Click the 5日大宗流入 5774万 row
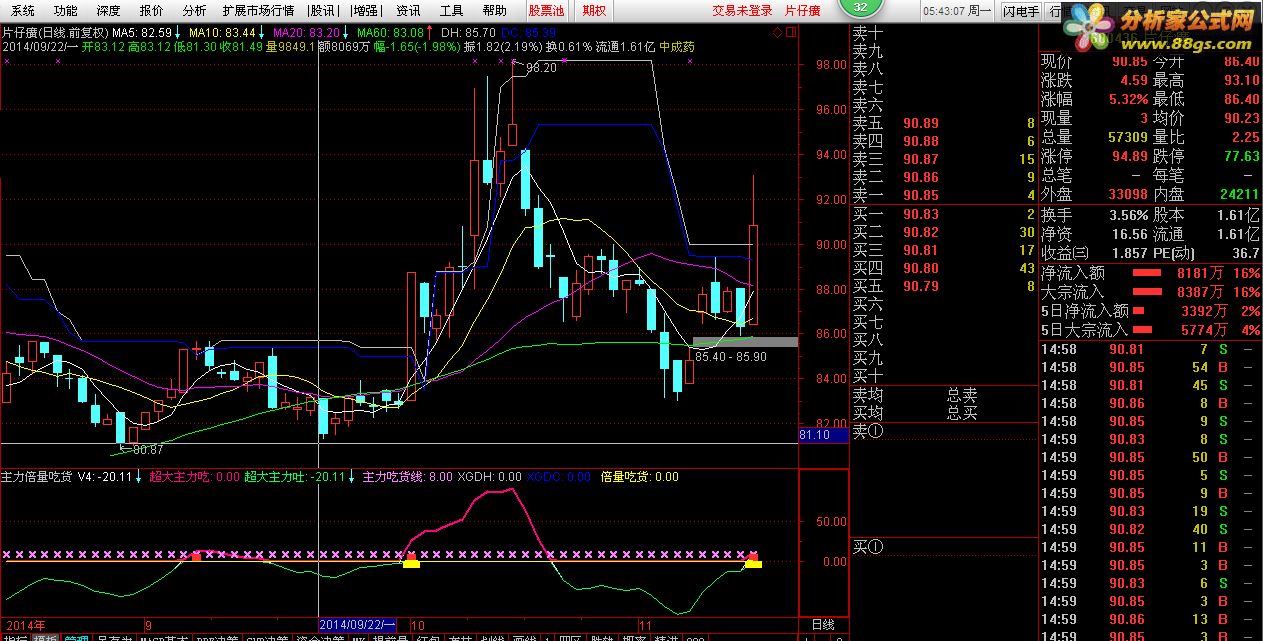This screenshot has height=641, width=1263. (1151, 330)
